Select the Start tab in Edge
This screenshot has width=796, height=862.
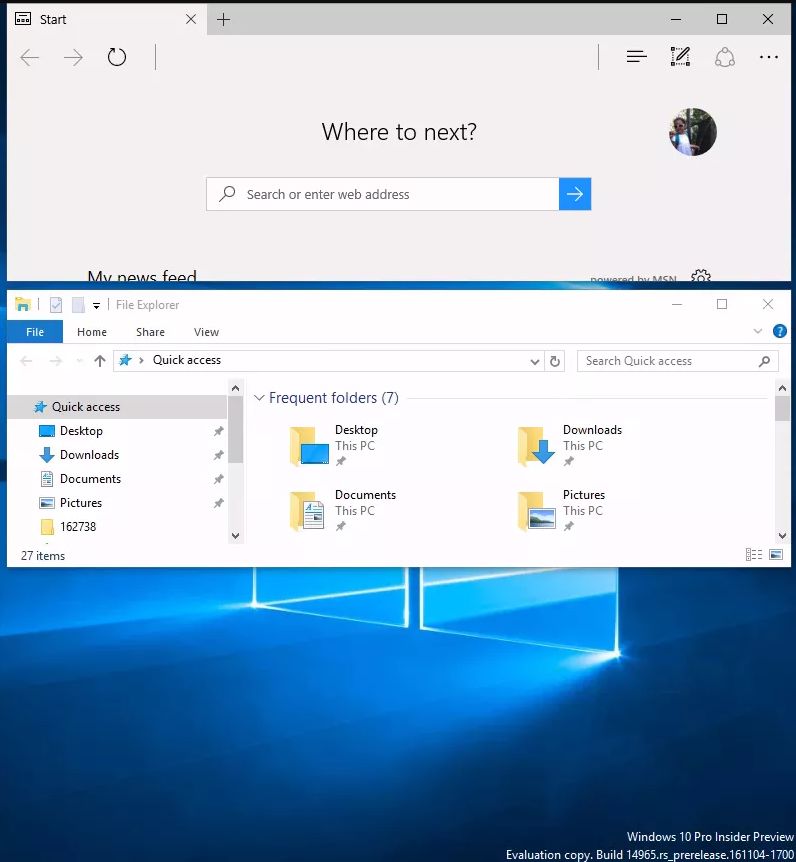coord(107,19)
